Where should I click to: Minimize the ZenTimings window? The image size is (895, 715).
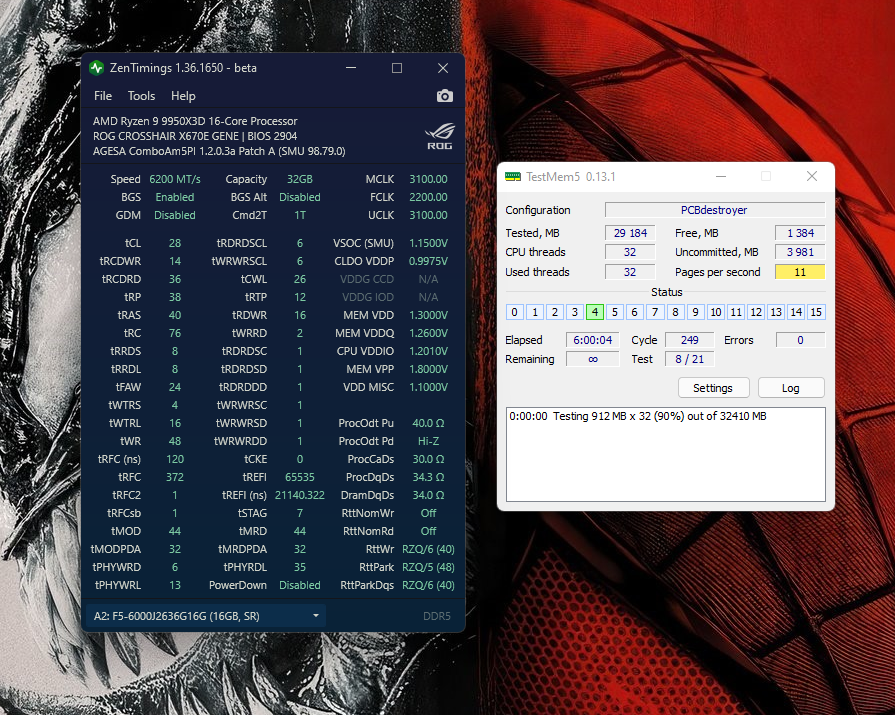tap(351, 68)
